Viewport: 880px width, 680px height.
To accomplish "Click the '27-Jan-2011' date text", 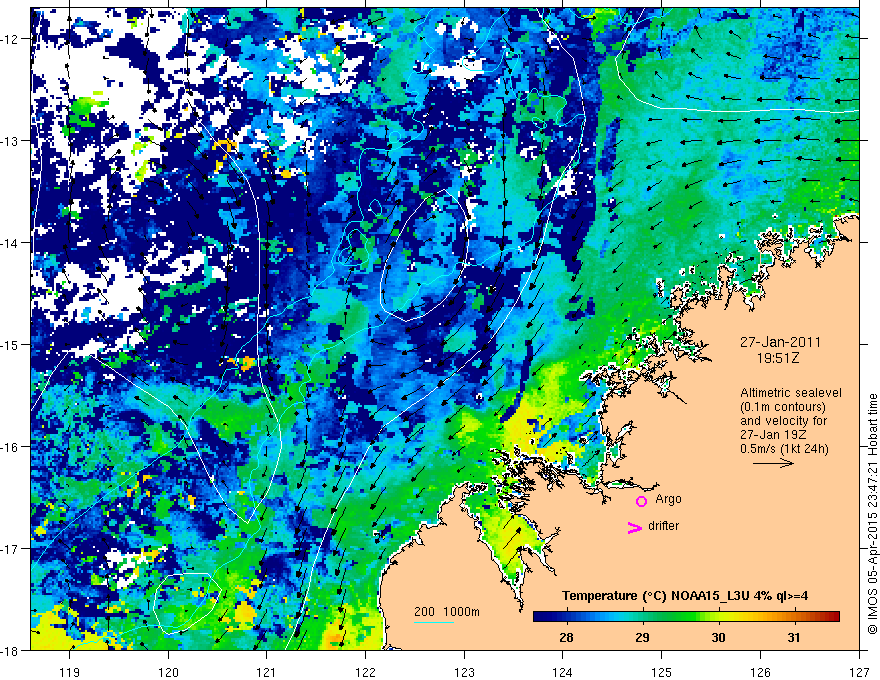I will click(780, 342).
